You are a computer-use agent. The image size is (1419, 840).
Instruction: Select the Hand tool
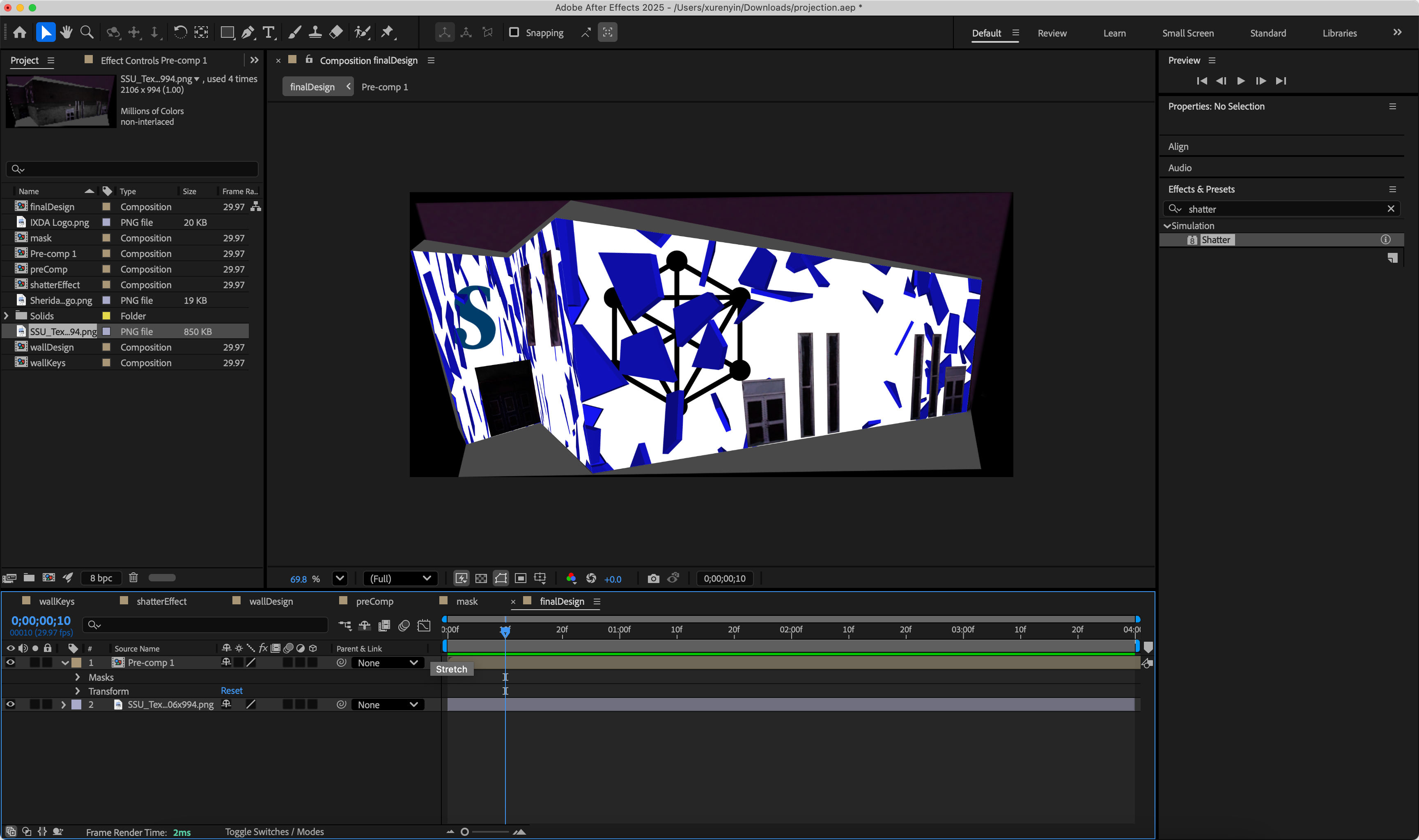pyautogui.click(x=66, y=32)
